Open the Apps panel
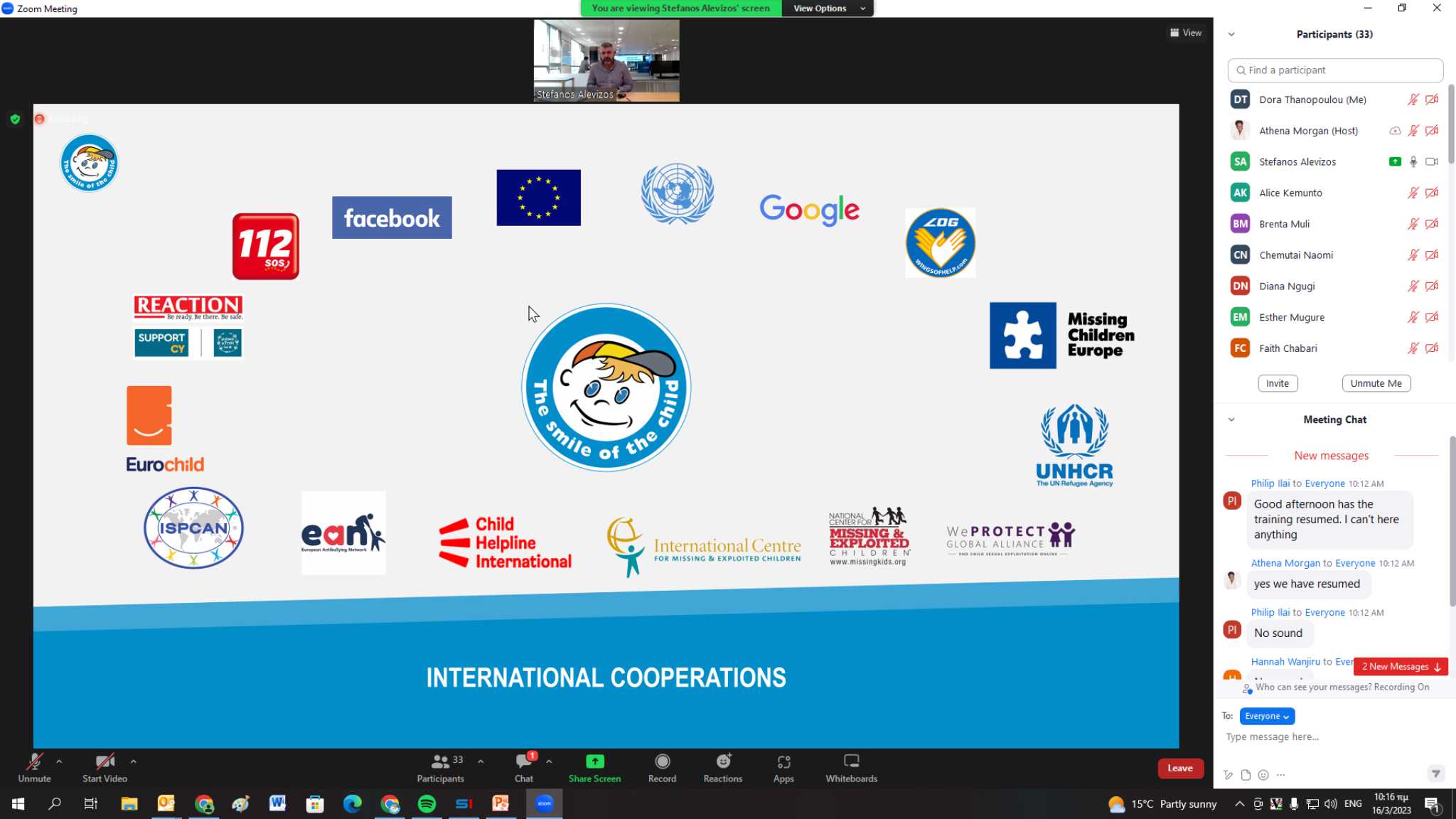Screen dimensions: 1456x819 783,768
